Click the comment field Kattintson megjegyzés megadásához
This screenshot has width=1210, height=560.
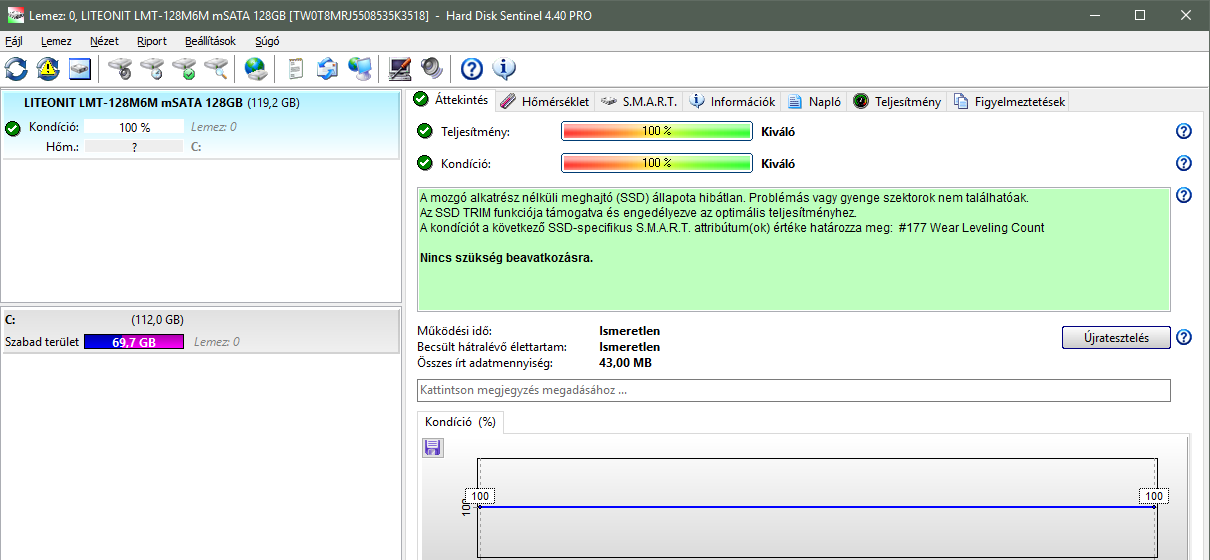[793, 390]
